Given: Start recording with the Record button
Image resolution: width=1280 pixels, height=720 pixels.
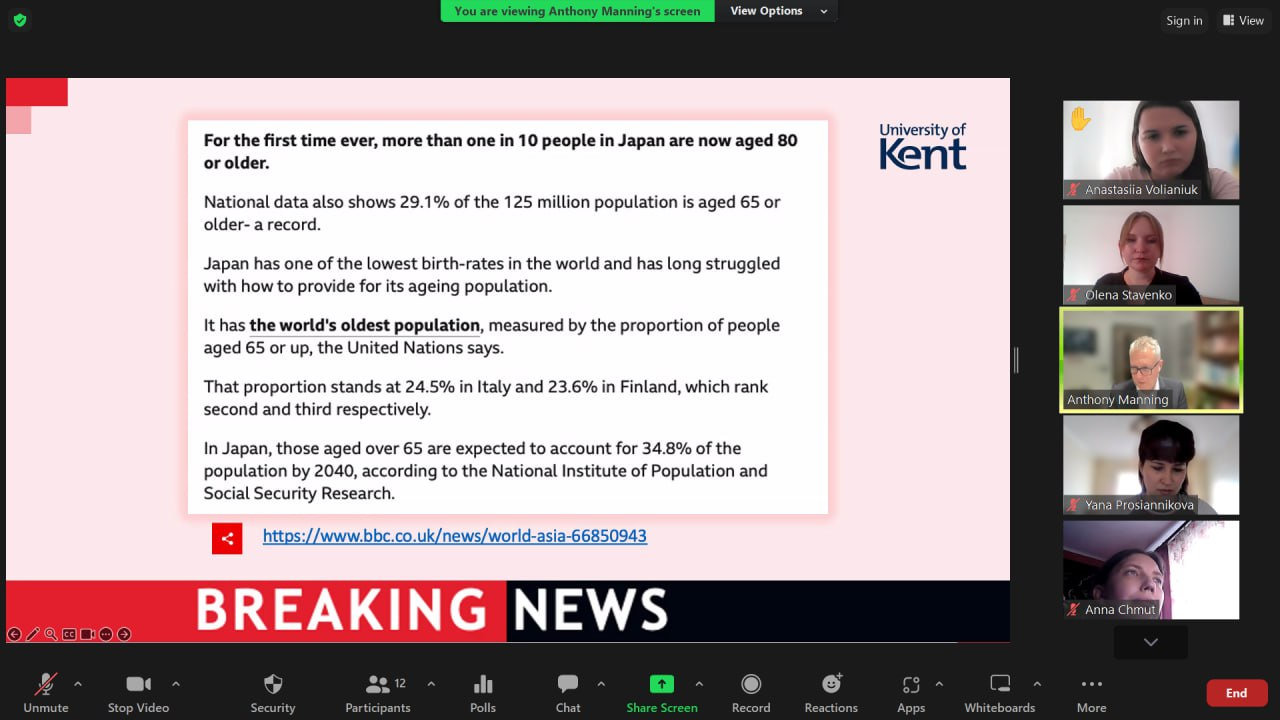Looking at the screenshot, I should click(751, 693).
